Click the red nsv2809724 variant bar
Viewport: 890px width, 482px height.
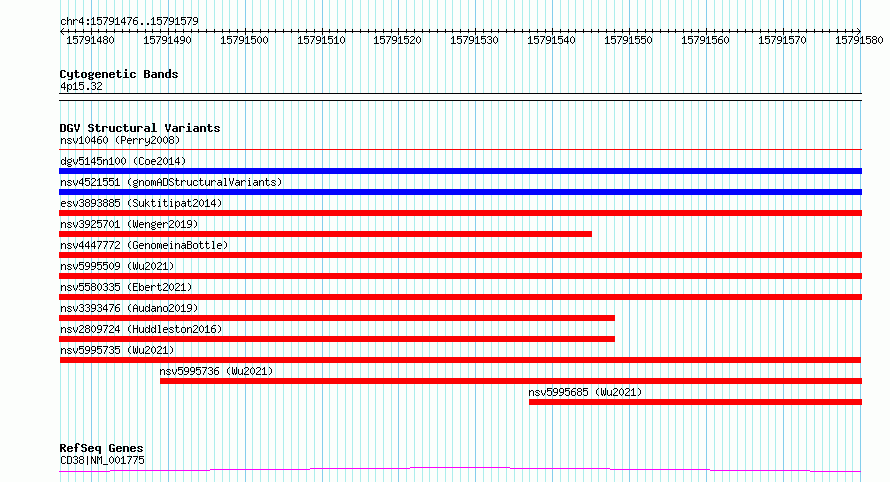click(337, 339)
